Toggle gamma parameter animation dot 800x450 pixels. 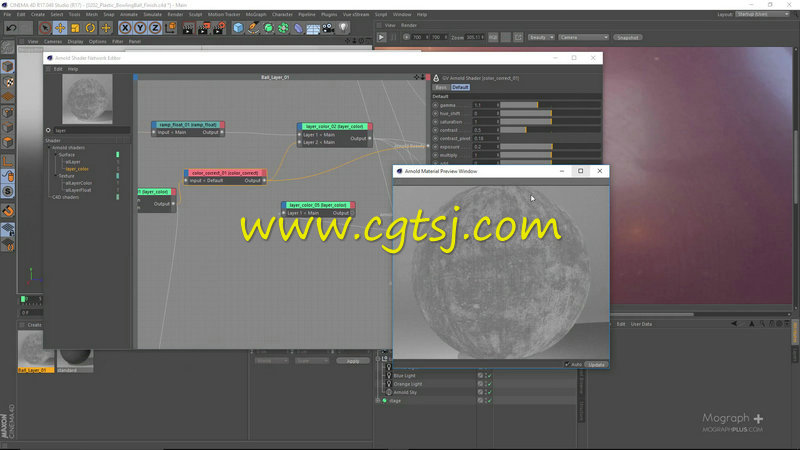[435, 105]
